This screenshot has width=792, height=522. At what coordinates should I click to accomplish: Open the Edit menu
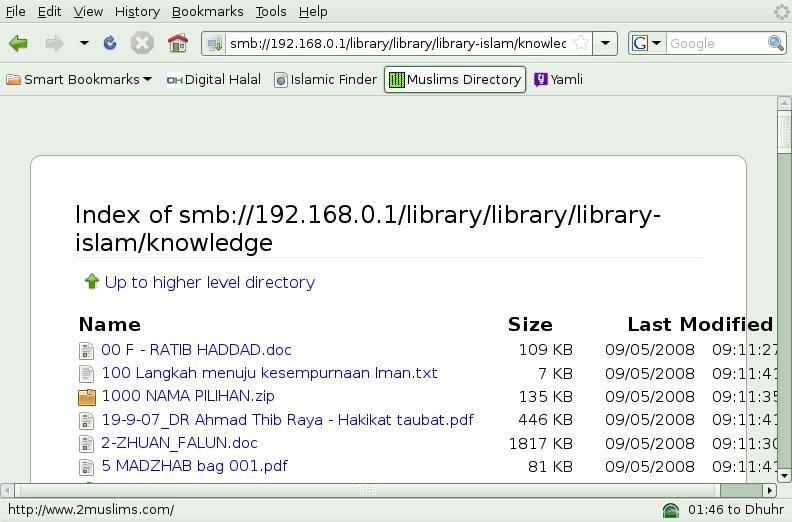[x=50, y=11]
